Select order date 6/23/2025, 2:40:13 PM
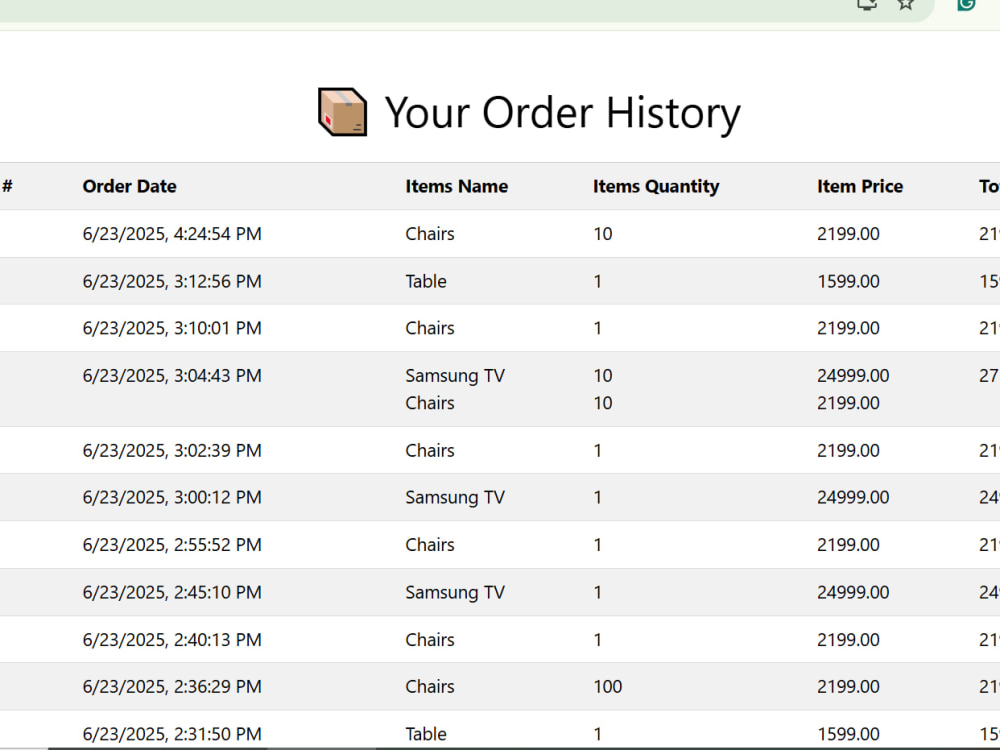Viewport: 1000px width, 750px height. pos(172,640)
